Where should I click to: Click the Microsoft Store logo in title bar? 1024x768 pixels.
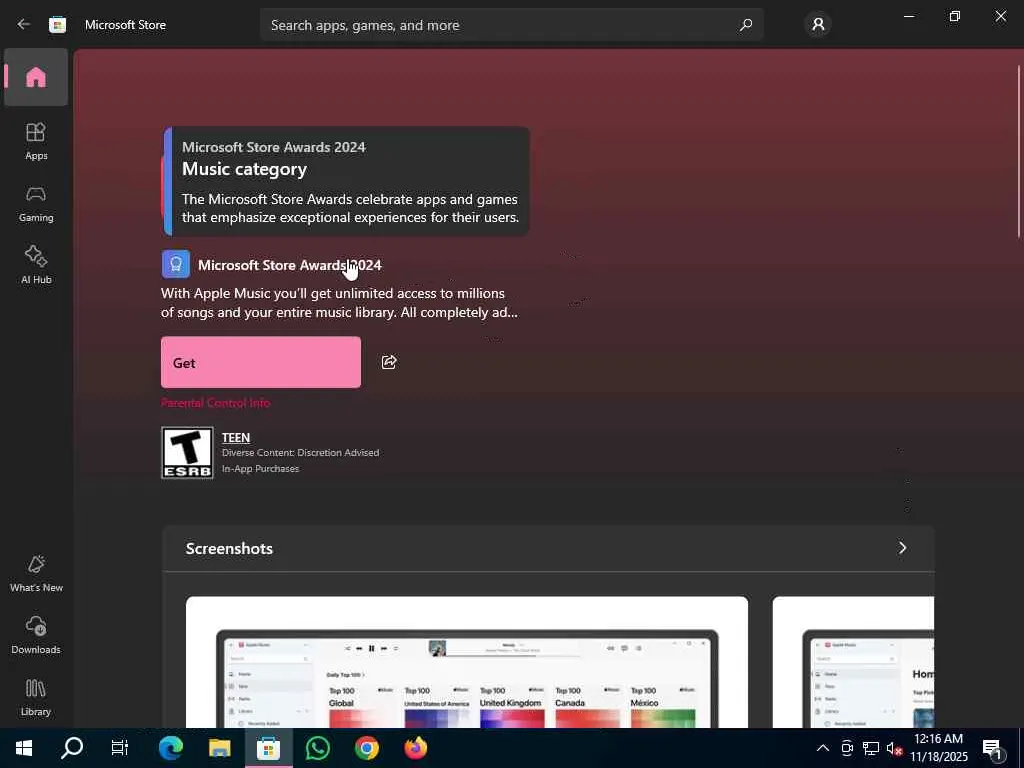point(57,25)
